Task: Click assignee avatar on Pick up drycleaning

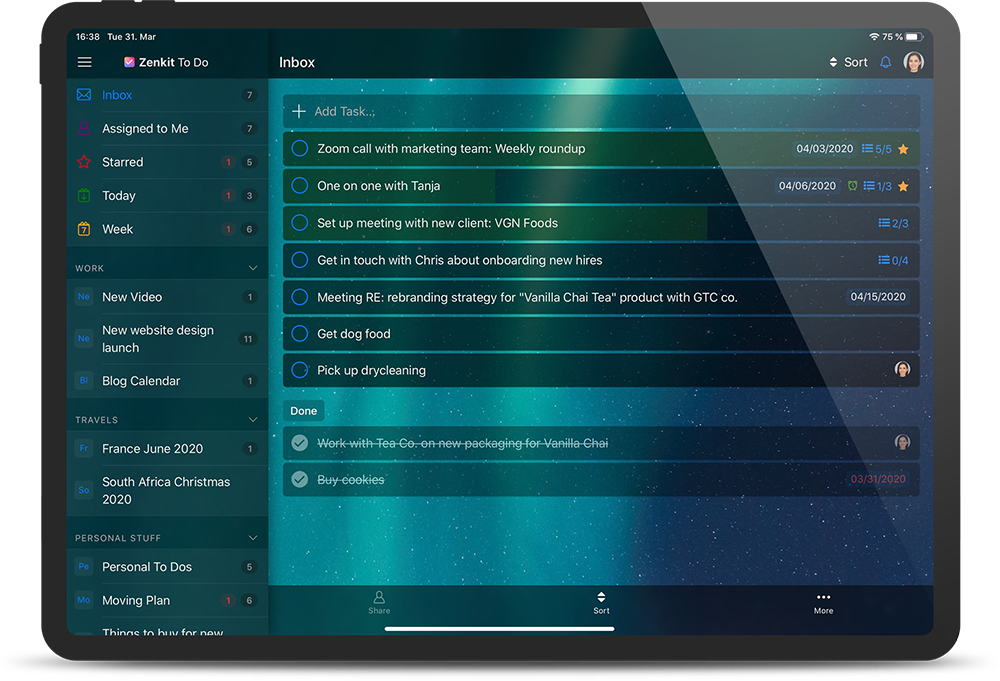Action: (902, 369)
